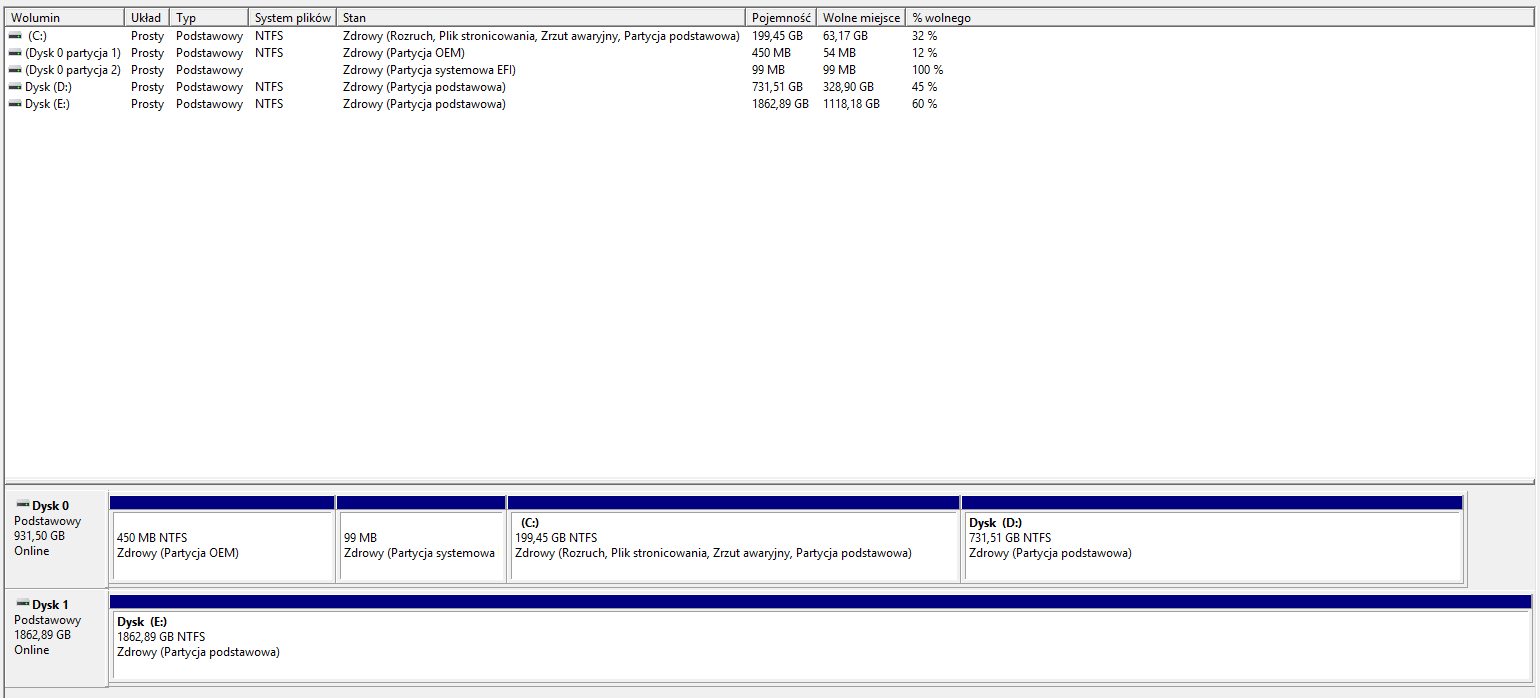Click the drive icon of Dysk (D:) list row
The height and width of the screenshot is (698, 1540).
pos(15,87)
